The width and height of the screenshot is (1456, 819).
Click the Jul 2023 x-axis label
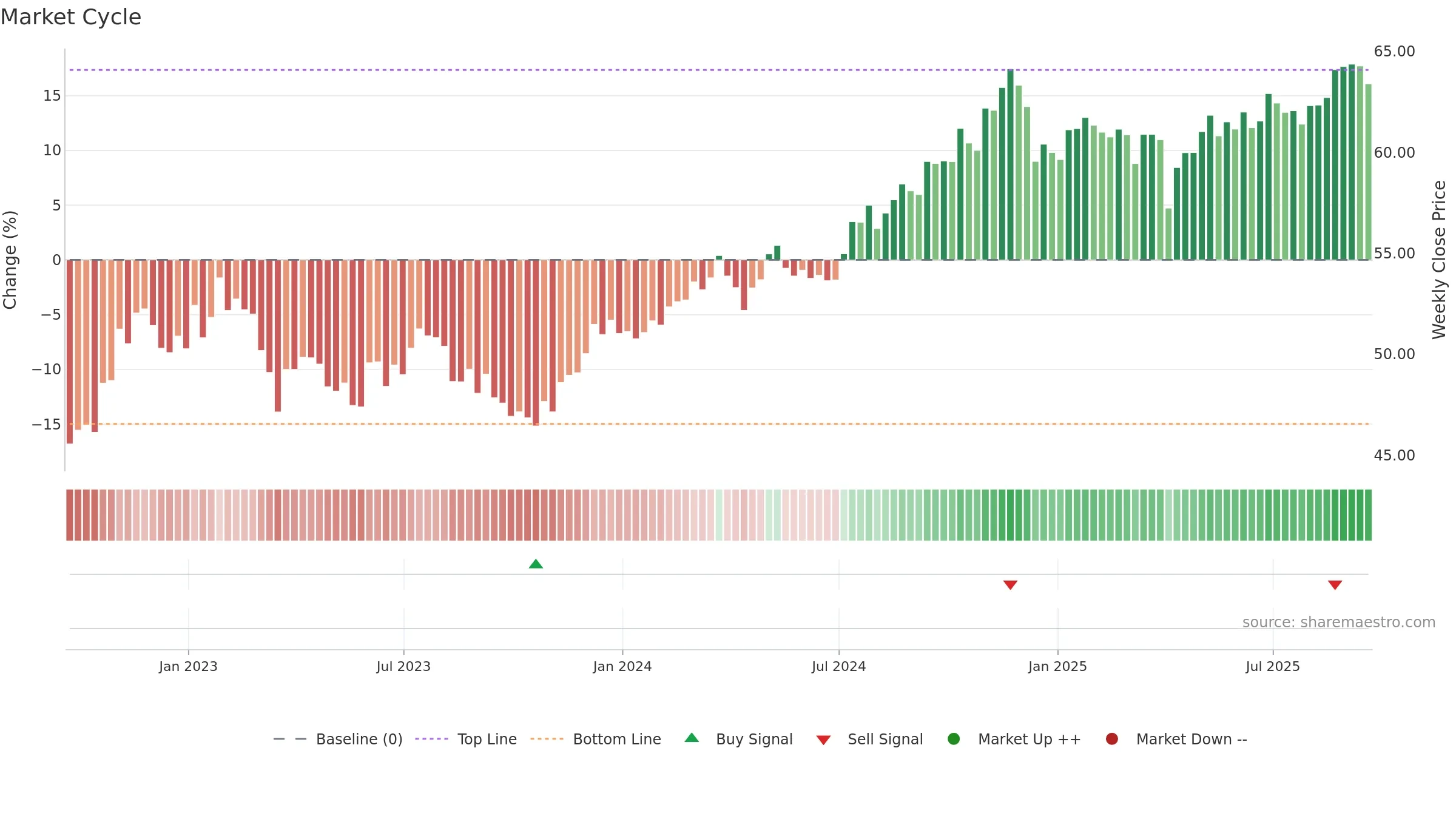403,666
